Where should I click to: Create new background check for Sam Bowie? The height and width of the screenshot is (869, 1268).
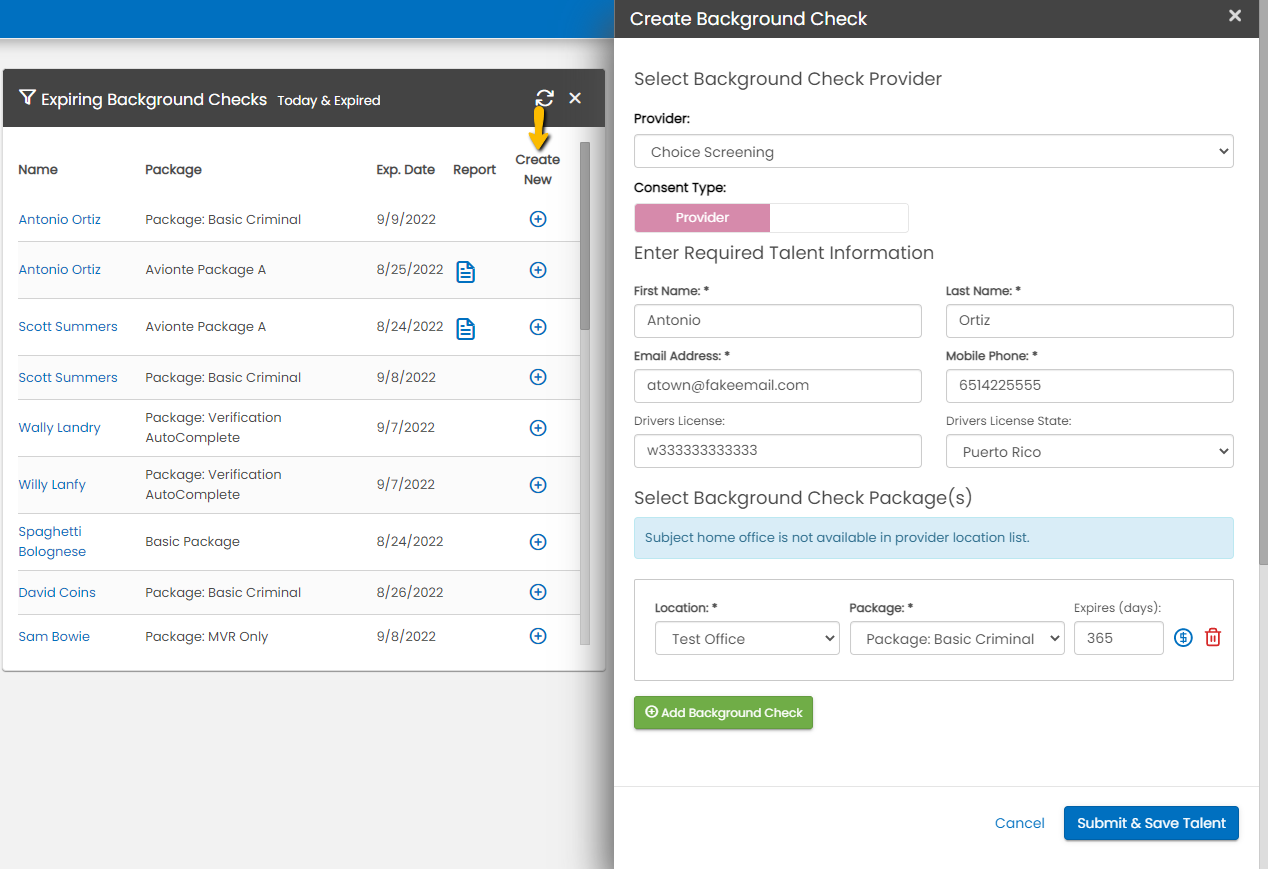538,636
